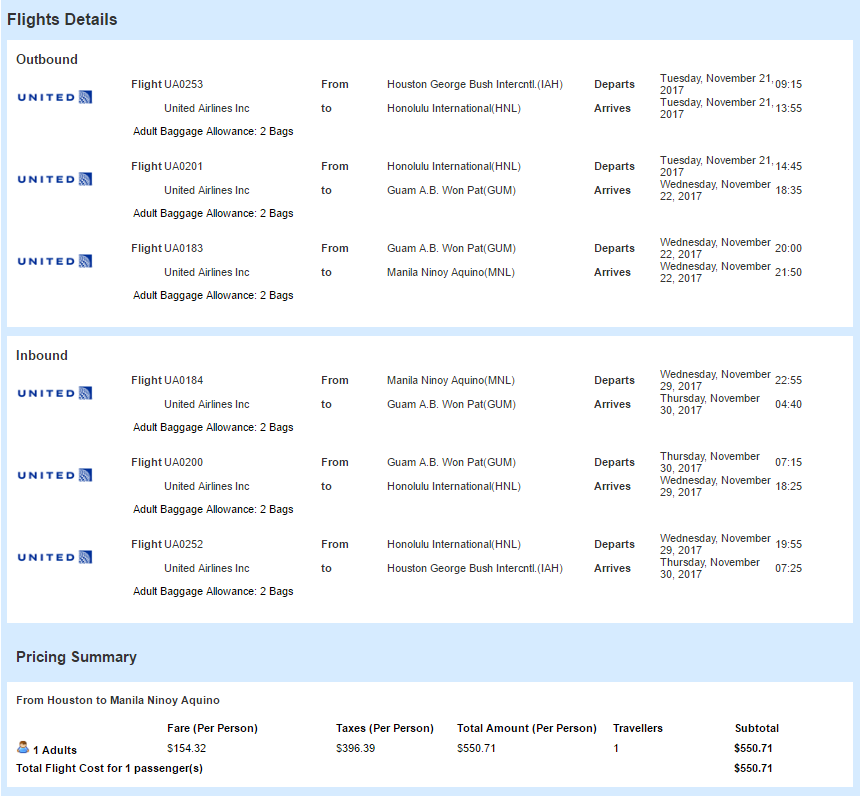Click the adult passenger icon in Pricing Summary

click(23, 748)
